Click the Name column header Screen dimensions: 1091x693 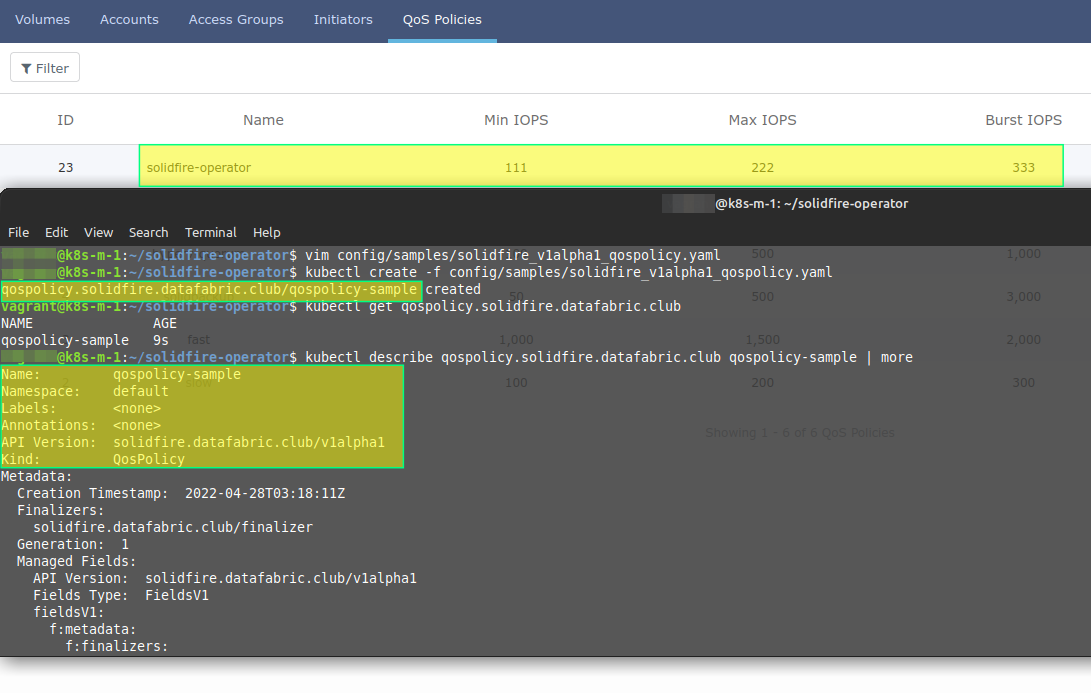click(263, 120)
